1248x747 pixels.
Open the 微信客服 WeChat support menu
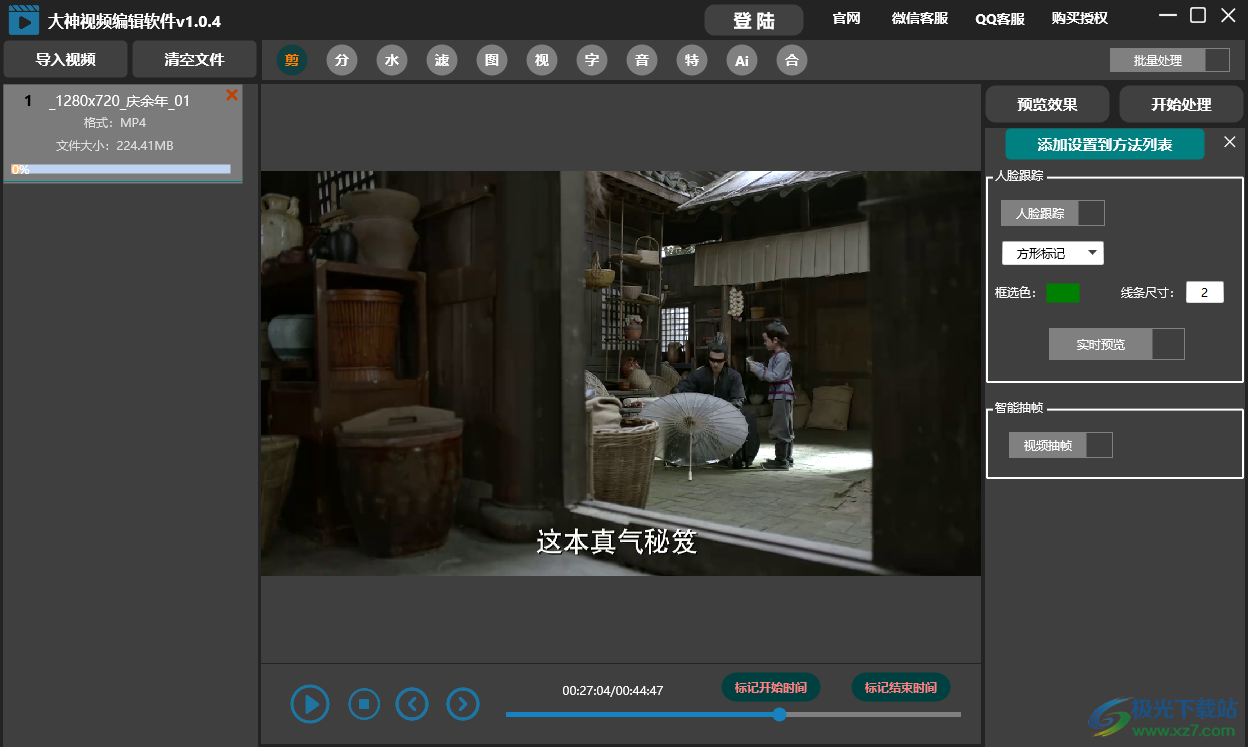coord(920,18)
